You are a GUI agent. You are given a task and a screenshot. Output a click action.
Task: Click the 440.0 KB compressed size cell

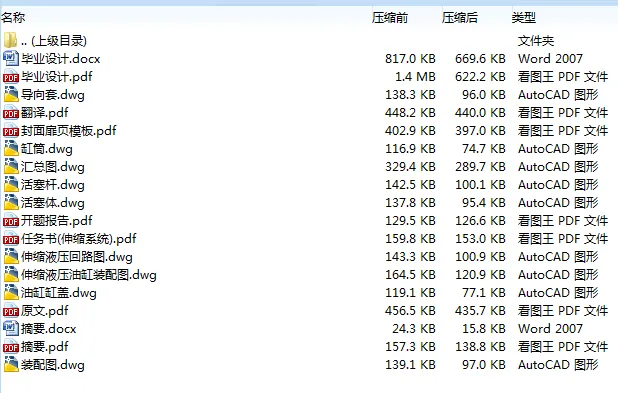[480, 113]
